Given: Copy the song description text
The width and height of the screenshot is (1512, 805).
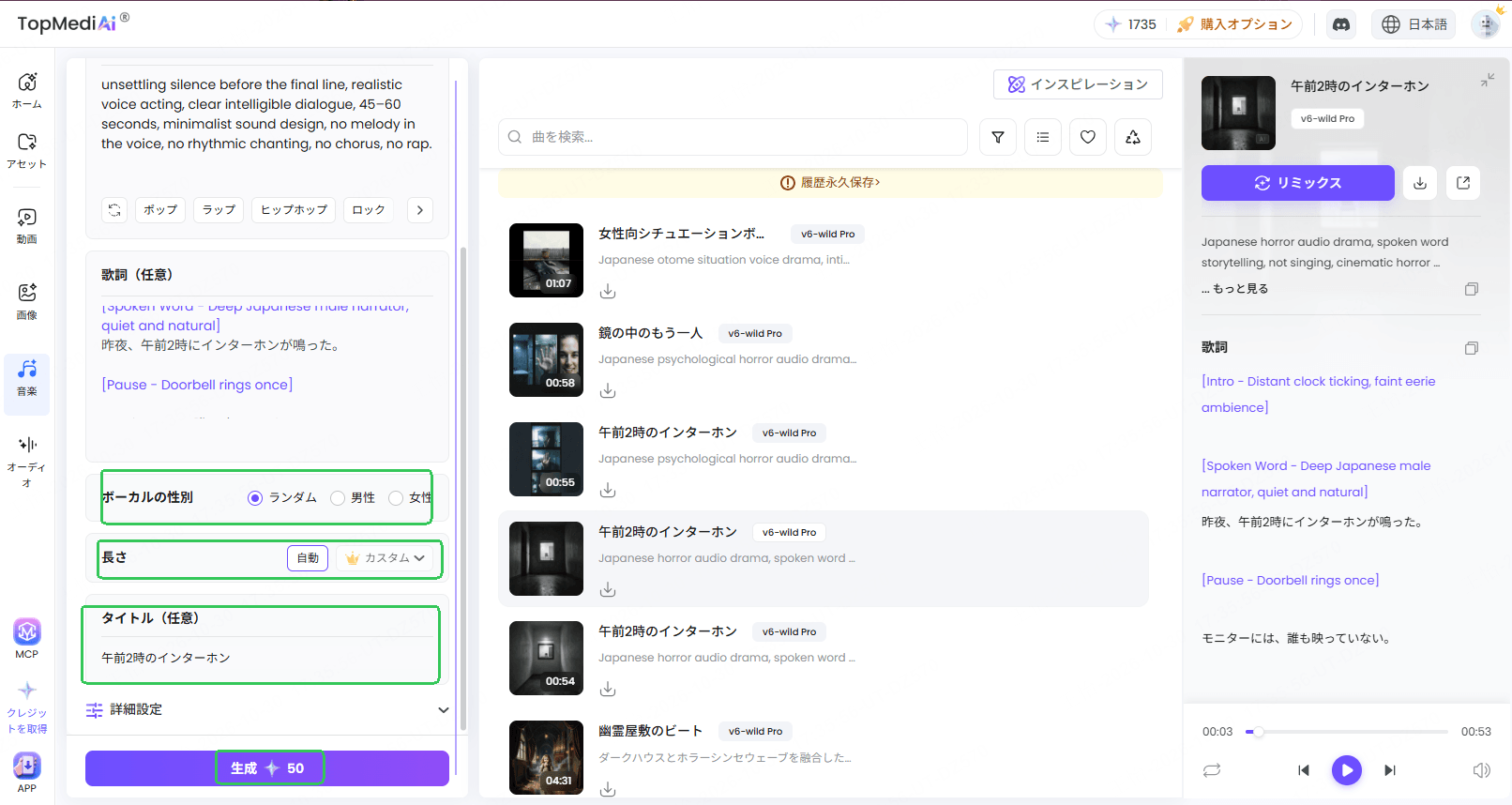Looking at the screenshot, I should (x=1472, y=289).
